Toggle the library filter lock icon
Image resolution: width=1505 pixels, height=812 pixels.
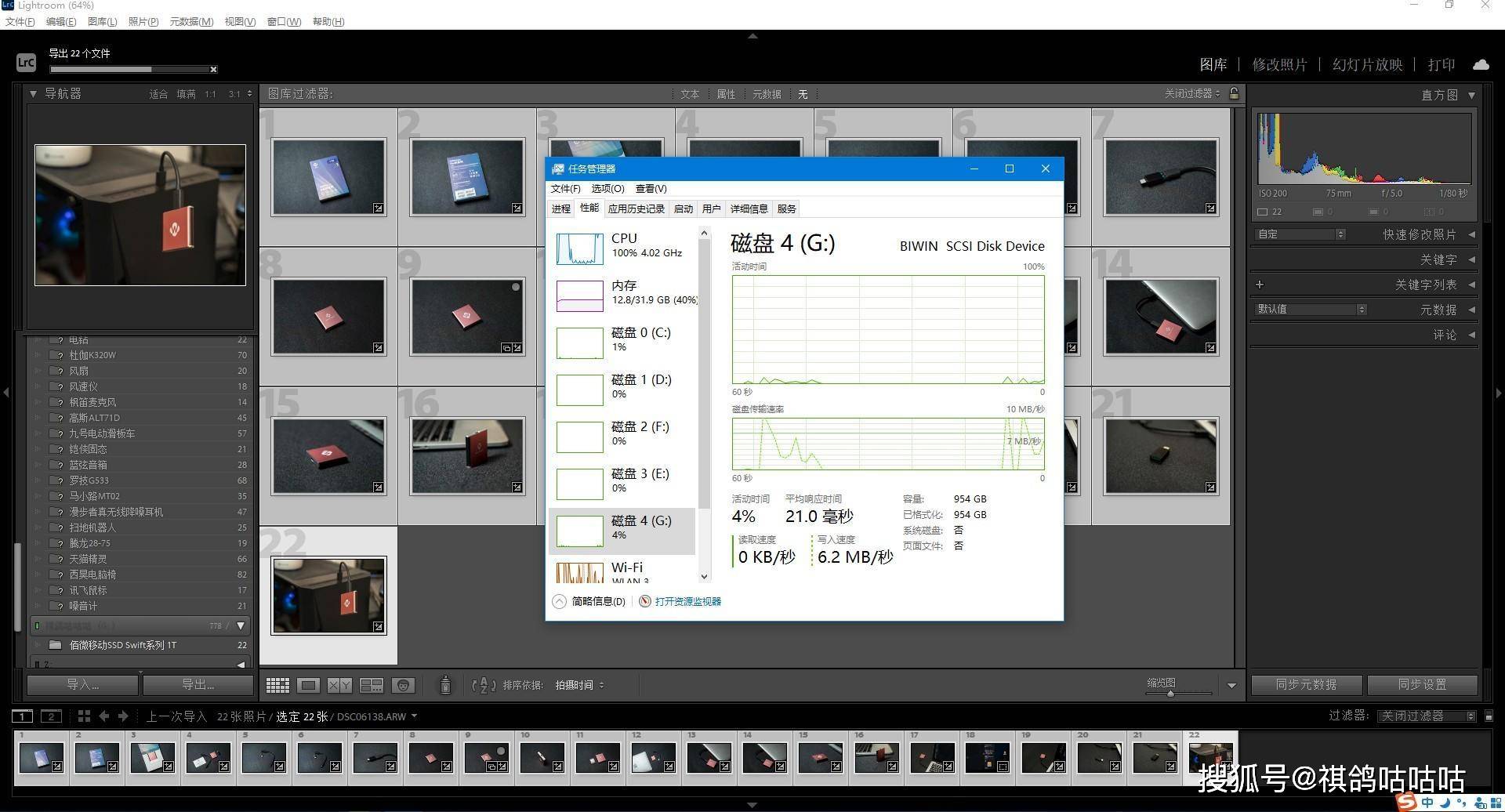[1234, 93]
